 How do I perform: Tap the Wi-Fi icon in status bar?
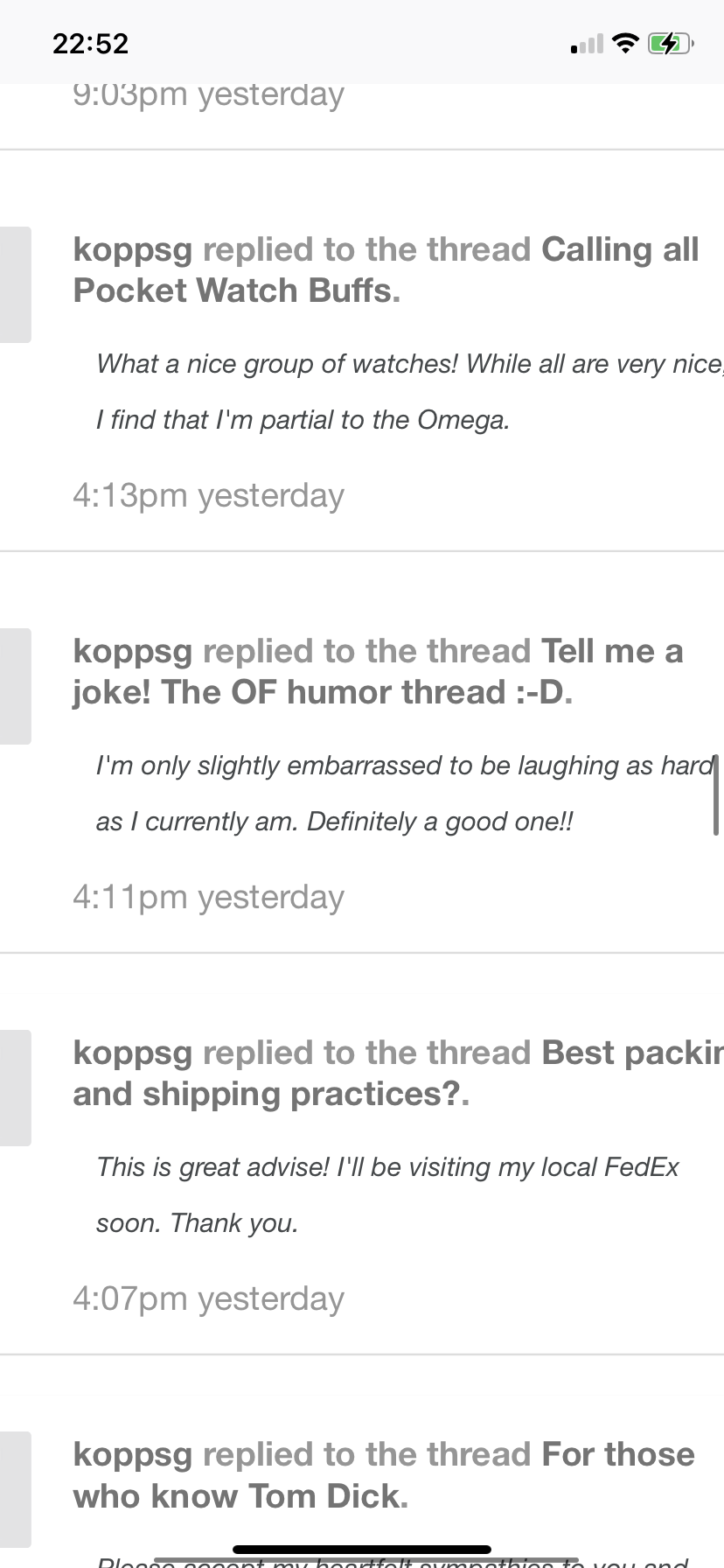click(x=625, y=43)
